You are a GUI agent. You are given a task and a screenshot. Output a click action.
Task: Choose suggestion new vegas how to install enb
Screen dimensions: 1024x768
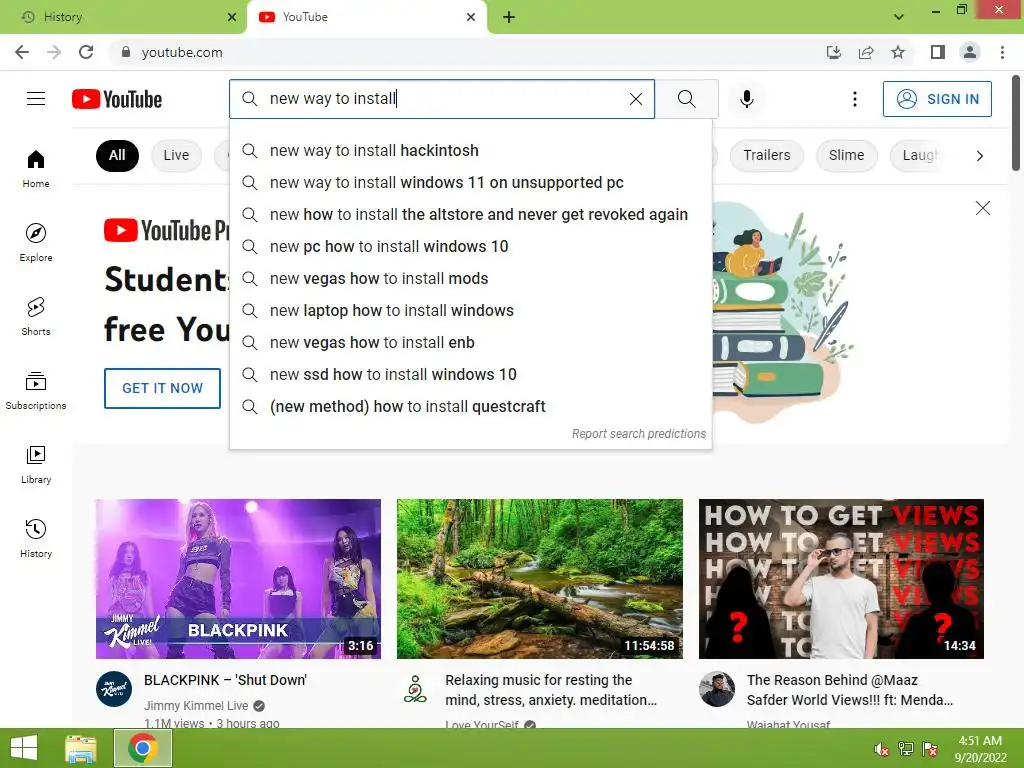470,343
